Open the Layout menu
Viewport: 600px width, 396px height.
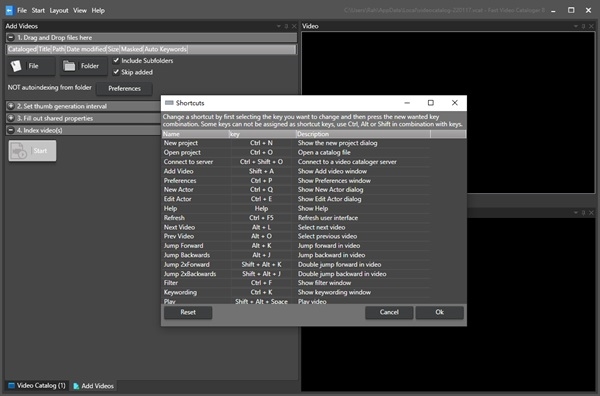[x=59, y=10]
